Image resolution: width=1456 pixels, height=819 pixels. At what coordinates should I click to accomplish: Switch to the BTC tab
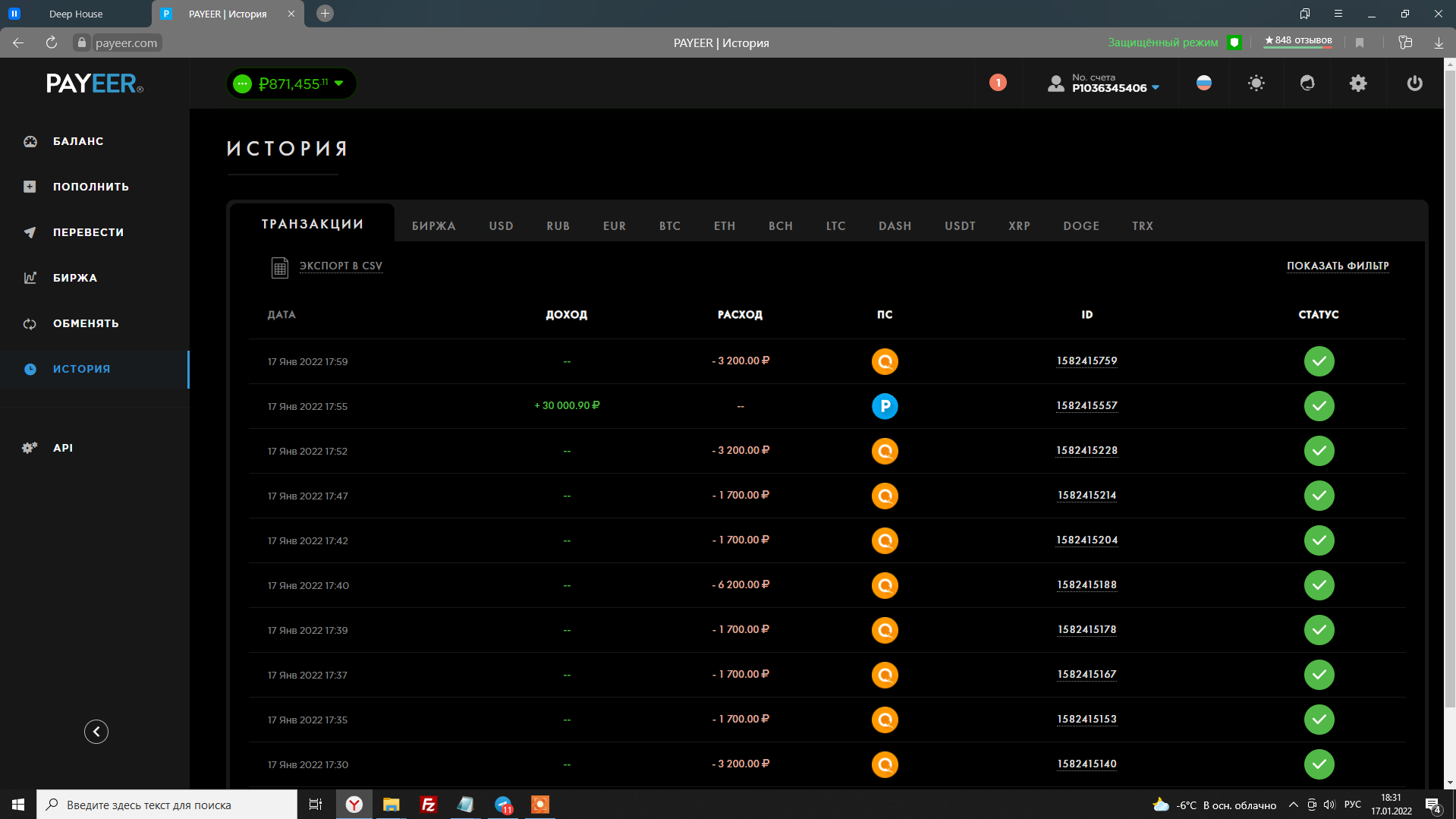tap(669, 226)
